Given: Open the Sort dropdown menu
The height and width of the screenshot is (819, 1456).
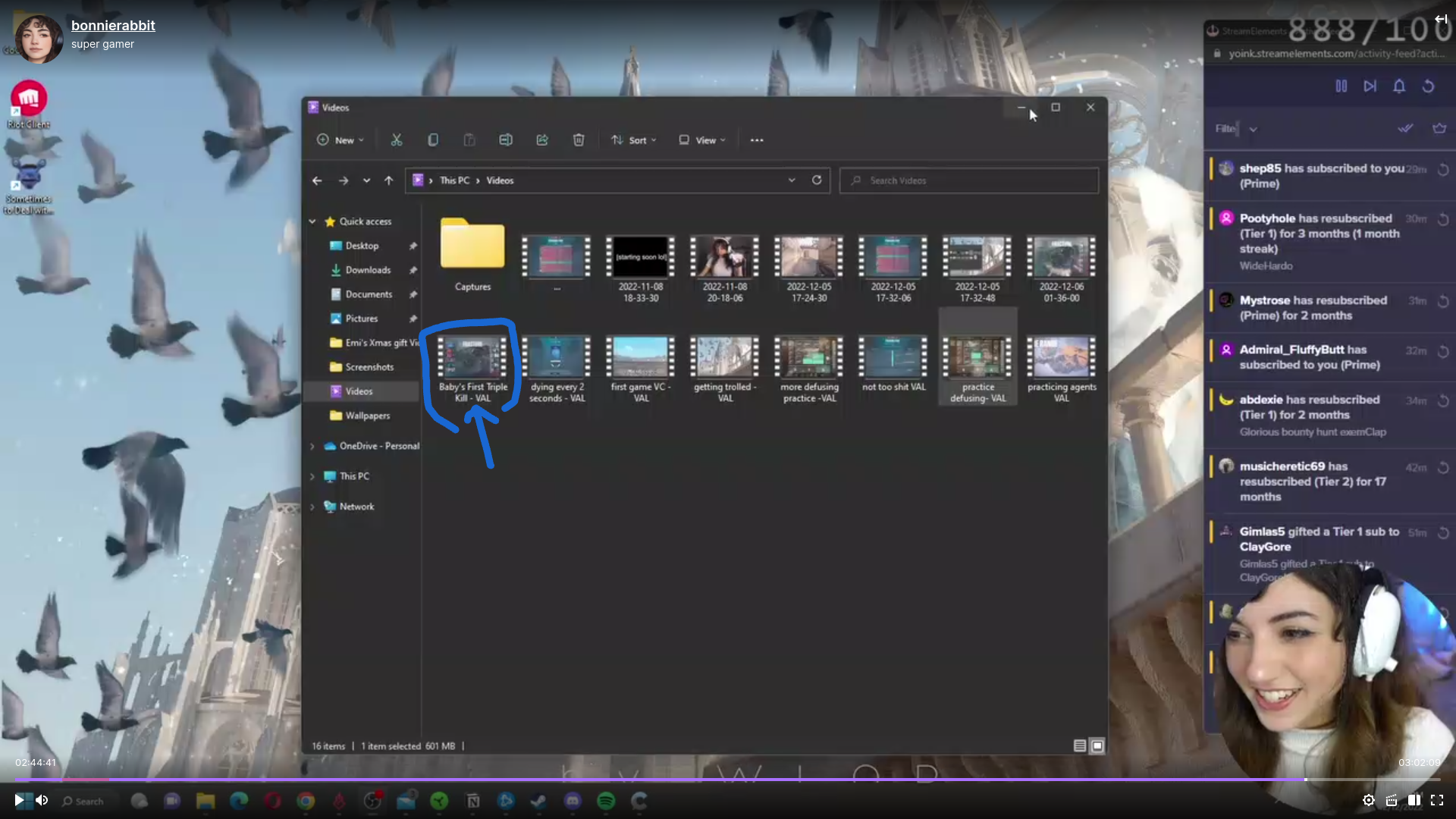Looking at the screenshot, I should coord(634,140).
